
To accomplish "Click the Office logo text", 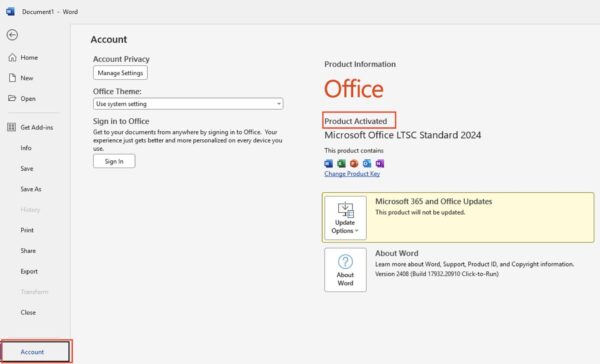I will coord(354,89).
